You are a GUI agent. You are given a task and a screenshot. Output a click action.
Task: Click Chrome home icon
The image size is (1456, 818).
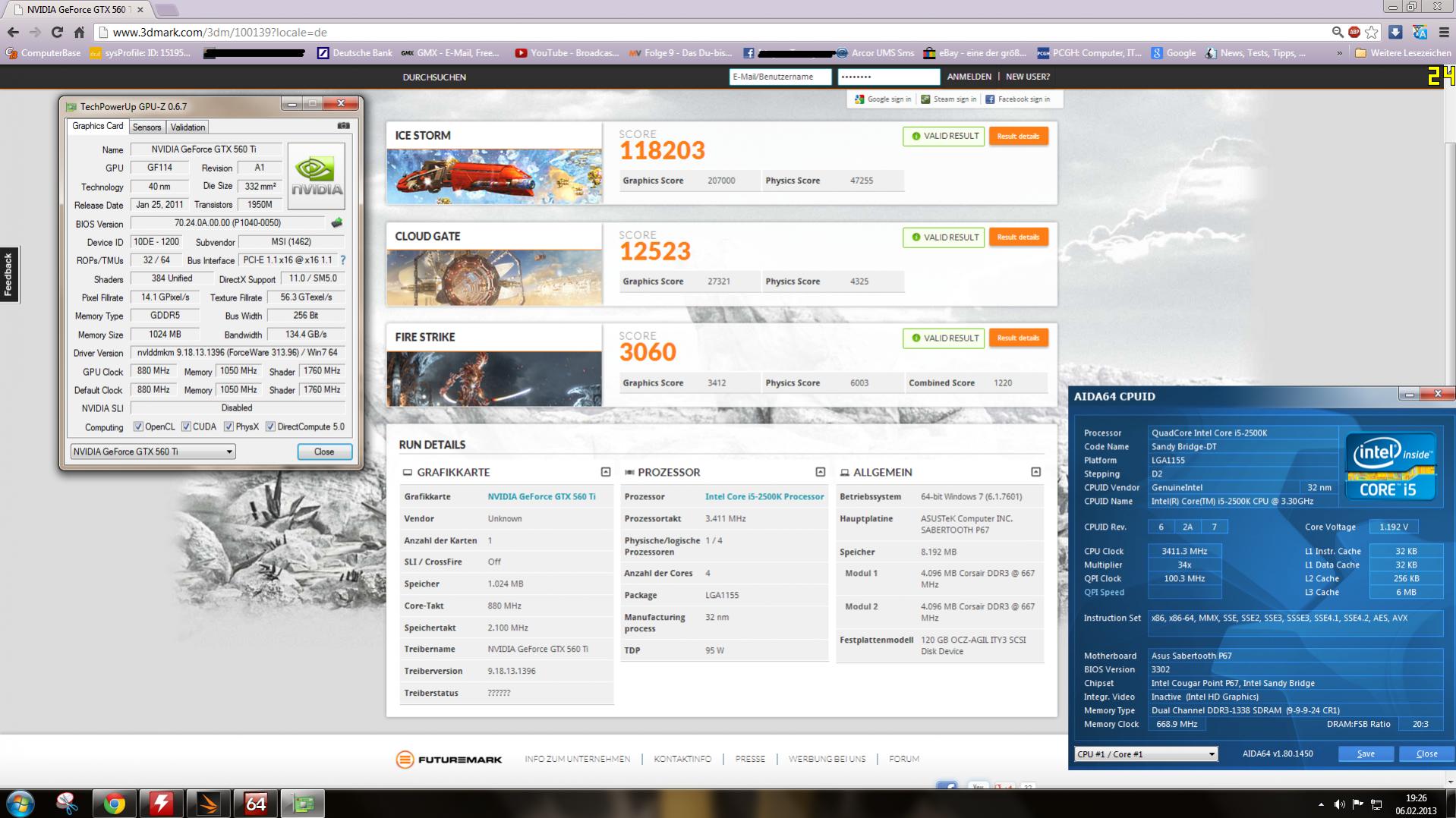coord(79,32)
